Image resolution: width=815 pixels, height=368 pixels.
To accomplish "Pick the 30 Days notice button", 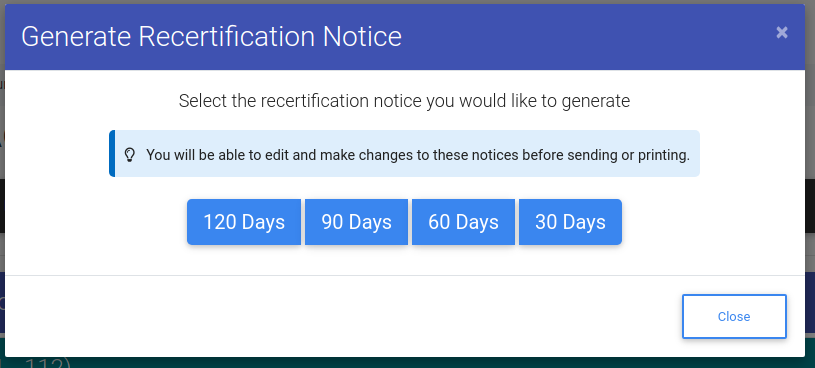I will (x=570, y=222).
